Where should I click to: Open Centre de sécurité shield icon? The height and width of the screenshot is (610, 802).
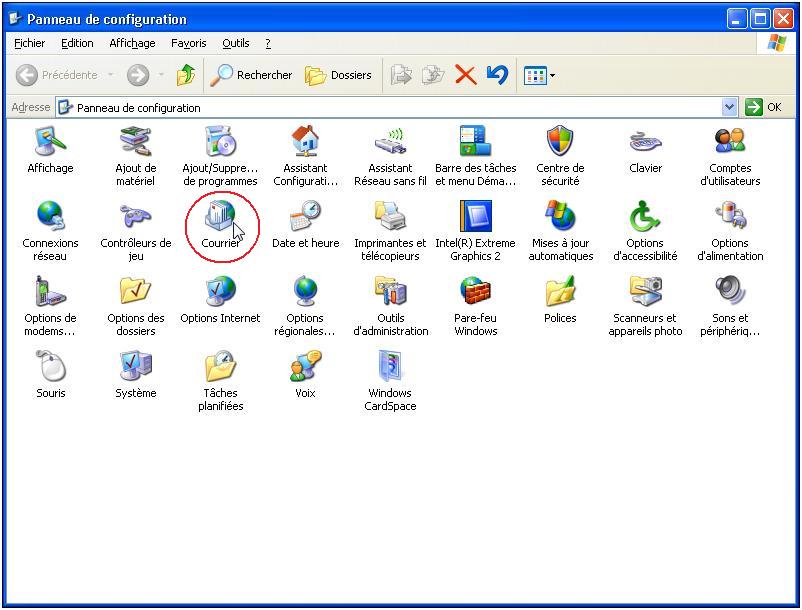[x=560, y=141]
